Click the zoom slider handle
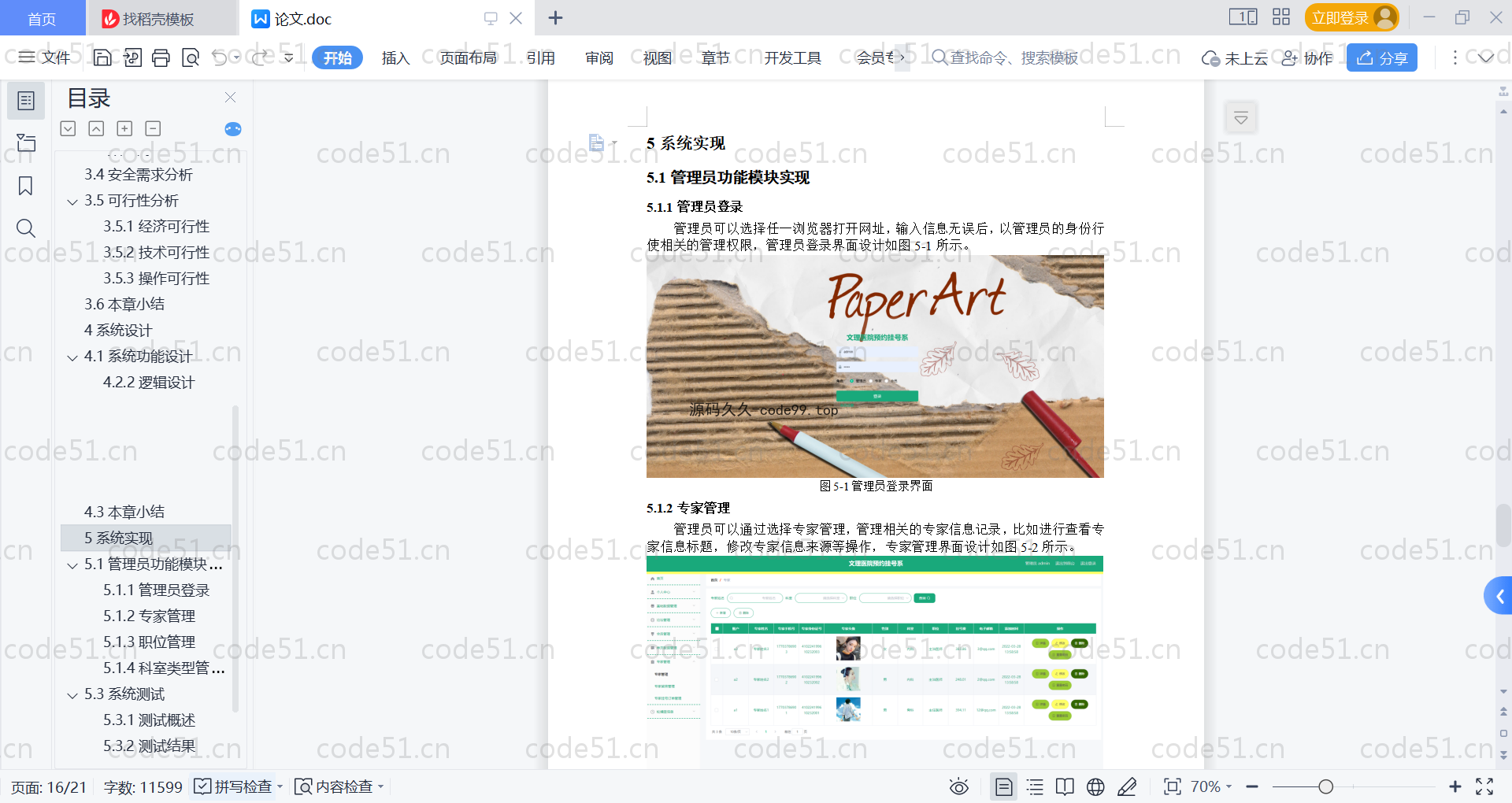The image size is (1512, 803). (x=1325, y=786)
